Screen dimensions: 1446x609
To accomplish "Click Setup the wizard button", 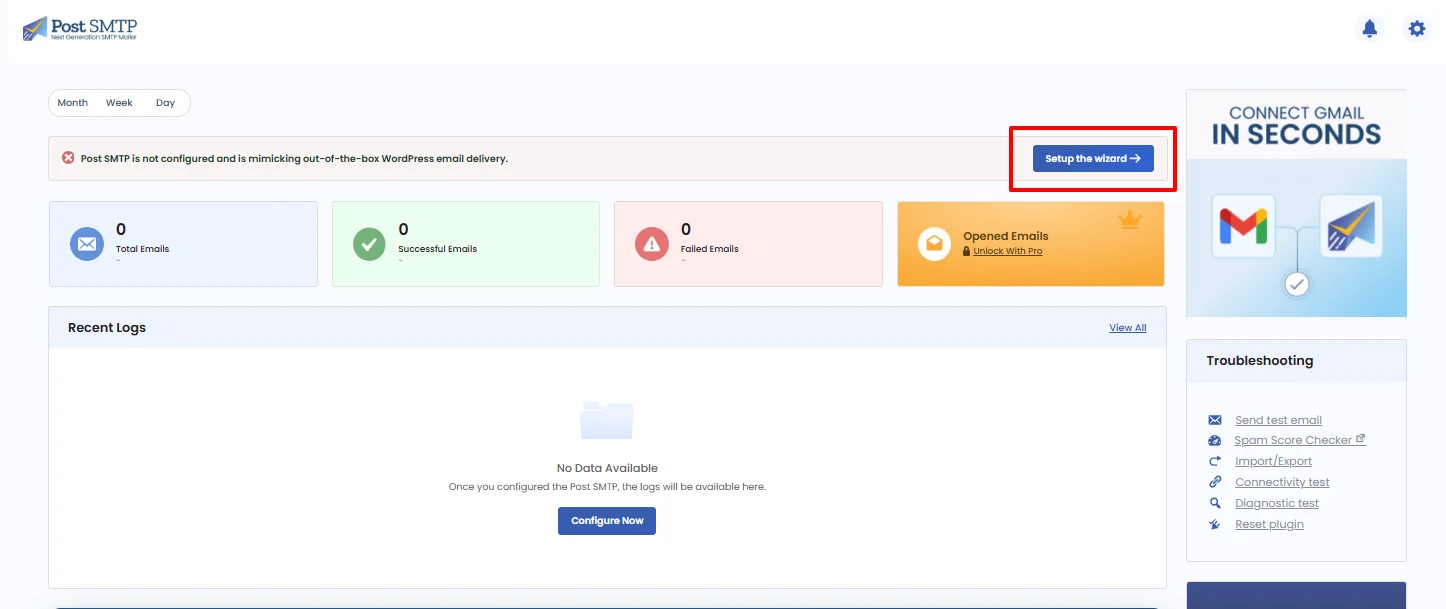I will pyautogui.click(x=1093, y=159).
